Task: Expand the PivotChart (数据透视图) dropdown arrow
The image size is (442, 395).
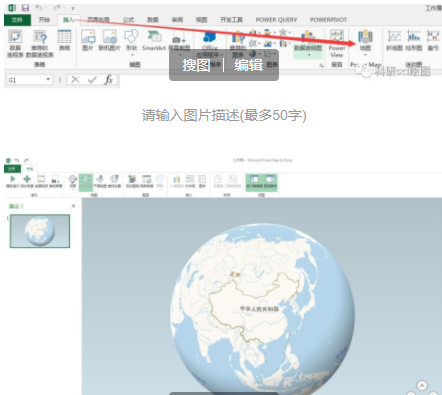Action: pyautogui.click(x=309, y=55)
